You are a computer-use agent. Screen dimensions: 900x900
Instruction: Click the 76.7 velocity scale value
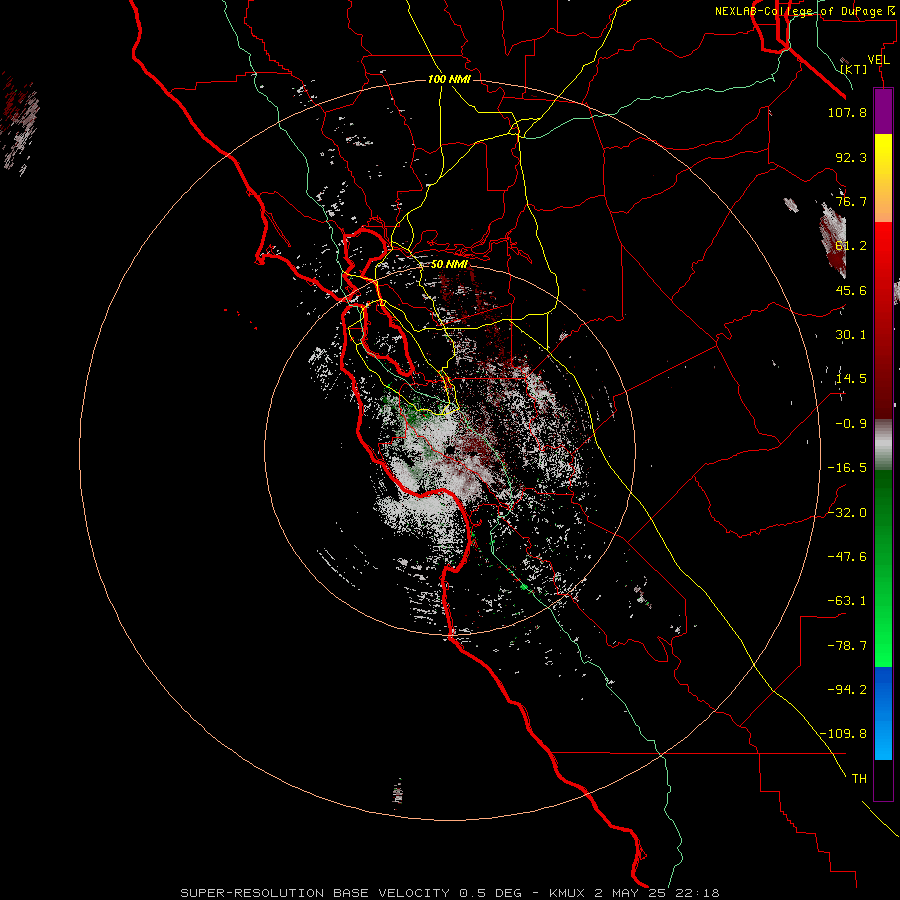[851, 201]
